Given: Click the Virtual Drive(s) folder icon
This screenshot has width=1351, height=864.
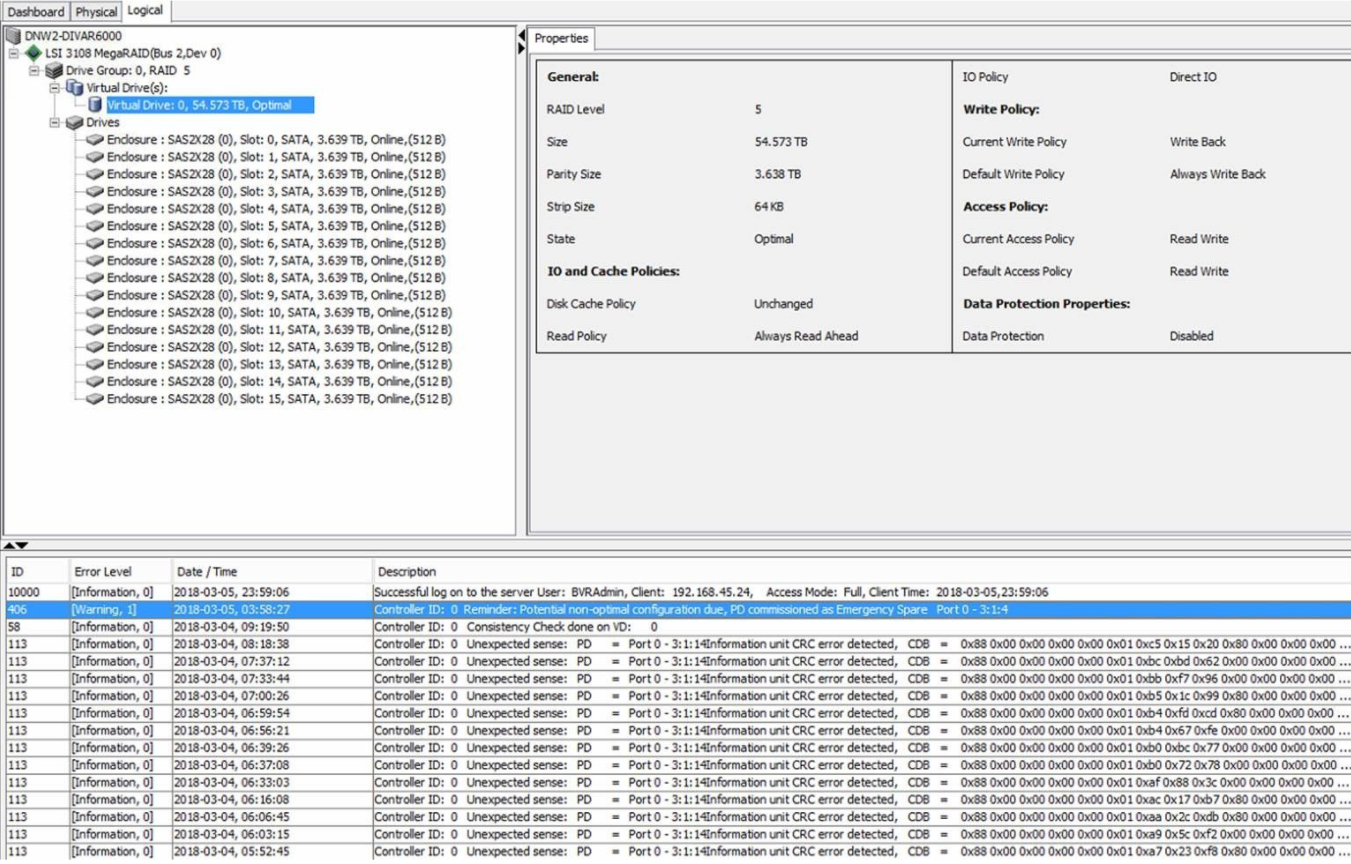Looking at the screenshot, I should pos(74,88).
